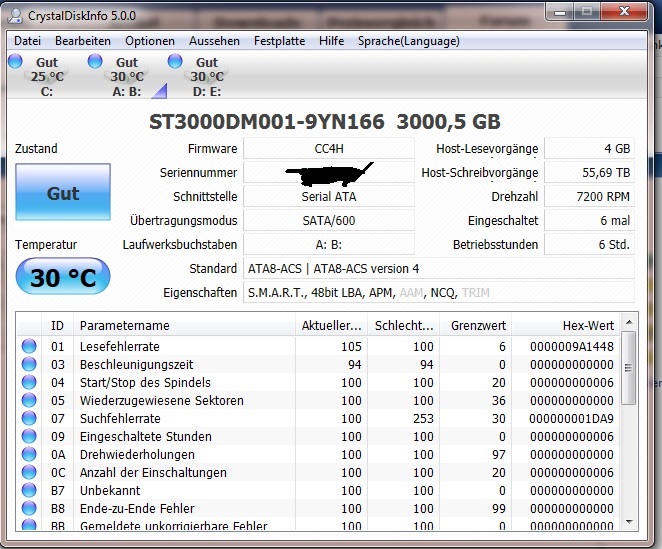Click the 30 °C temperature button
662x549 pixels.
click(63, 277)
